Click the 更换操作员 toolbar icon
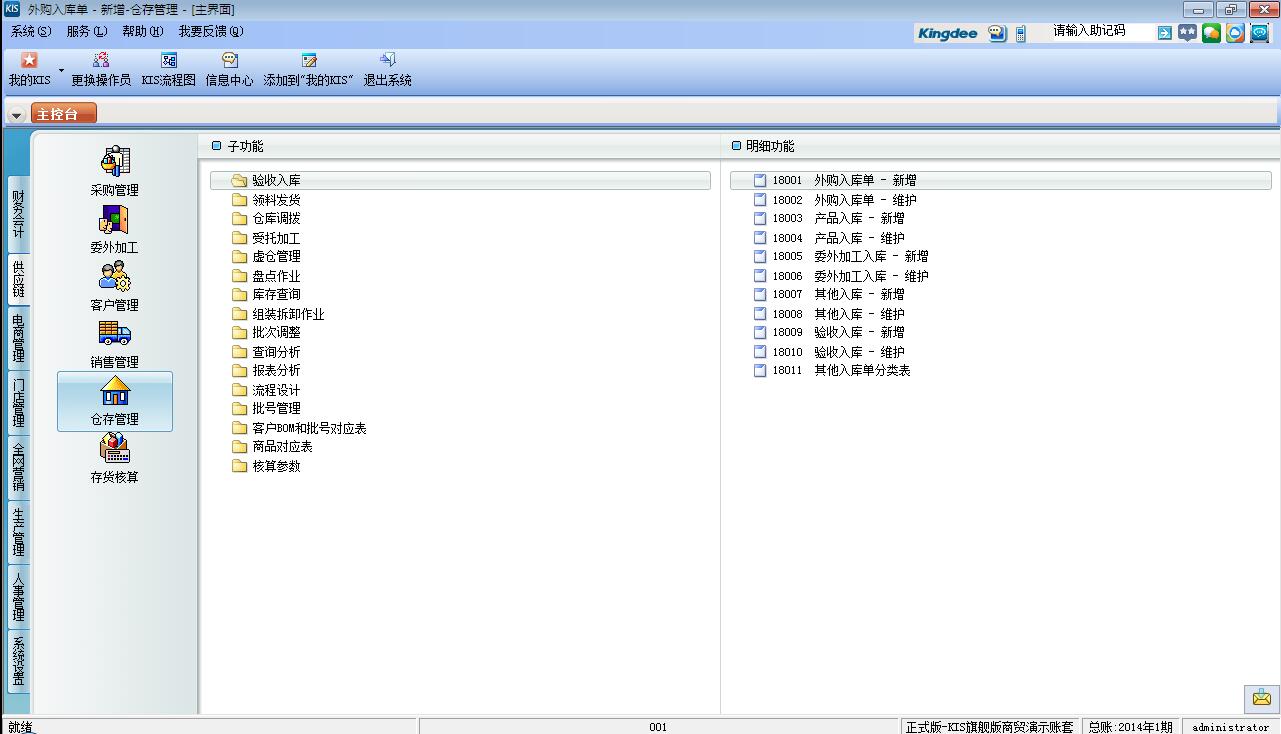This screenshot has height=734, width=1281. pos(101,61)
